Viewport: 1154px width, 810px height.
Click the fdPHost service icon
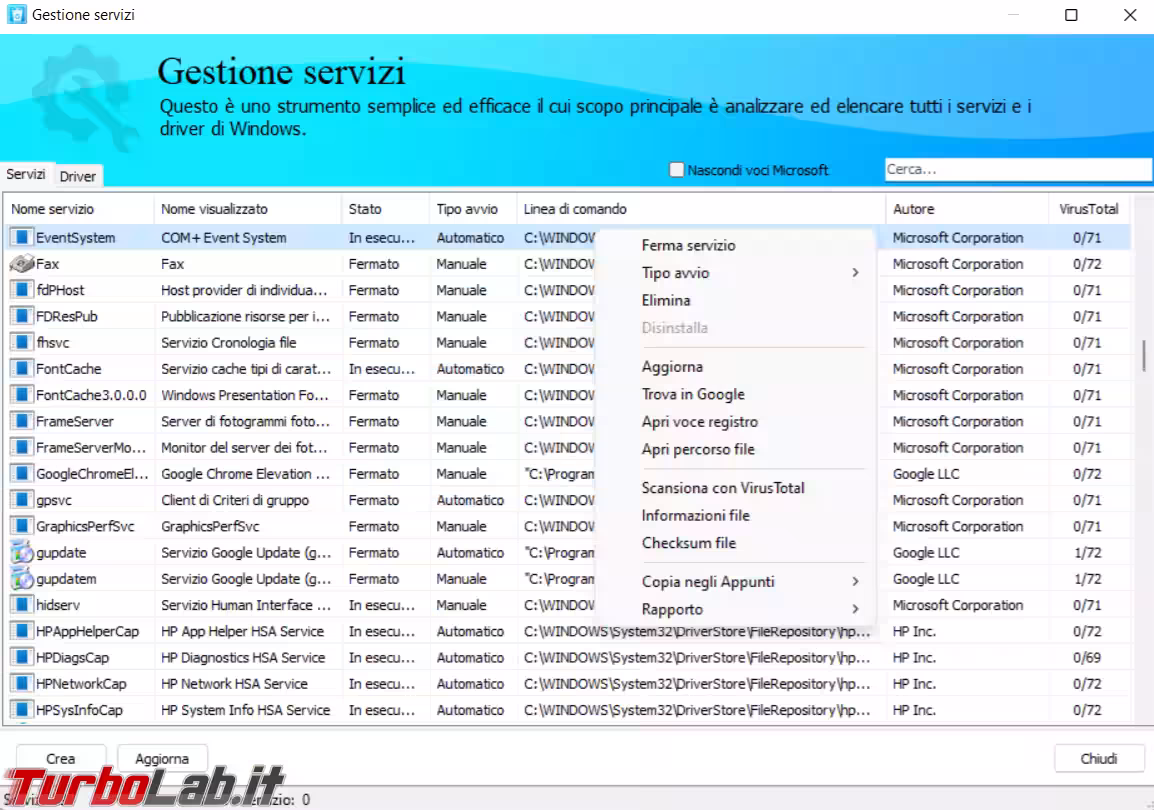(21, 290)
